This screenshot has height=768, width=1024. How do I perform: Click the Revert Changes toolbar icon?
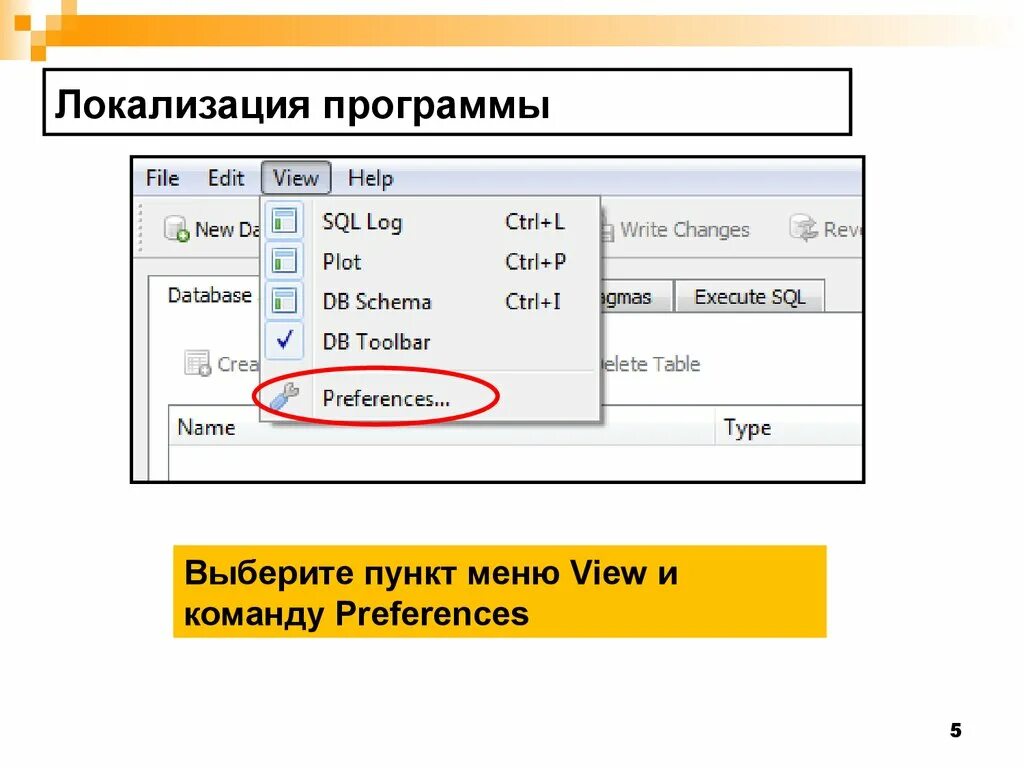coord(803,229)
